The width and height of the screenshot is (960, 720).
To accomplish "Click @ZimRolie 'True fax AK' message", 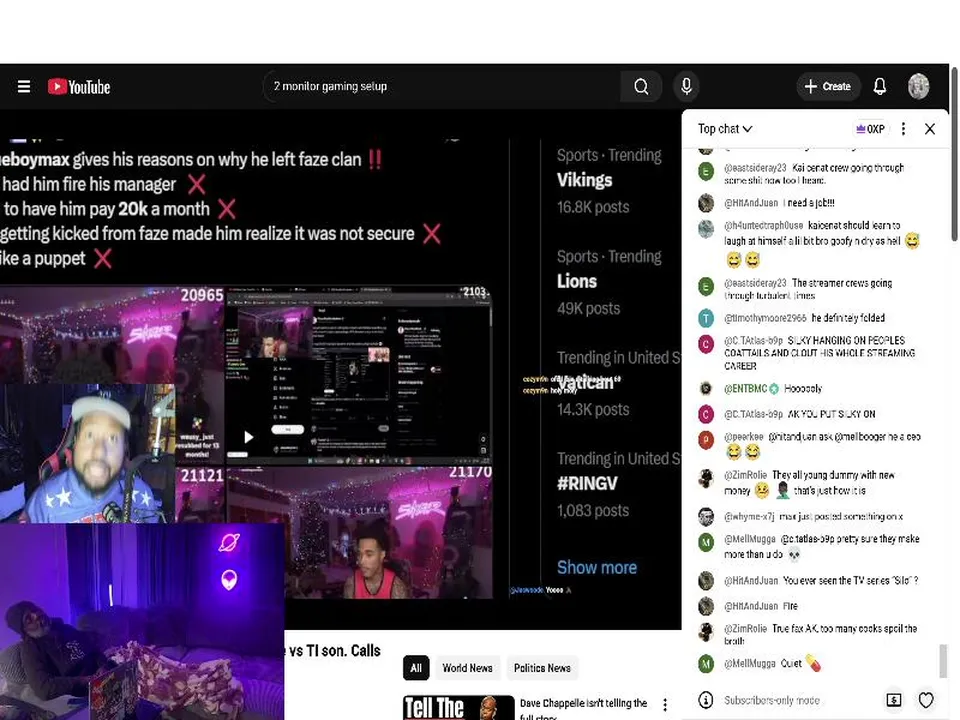I will tap(820, 634).
